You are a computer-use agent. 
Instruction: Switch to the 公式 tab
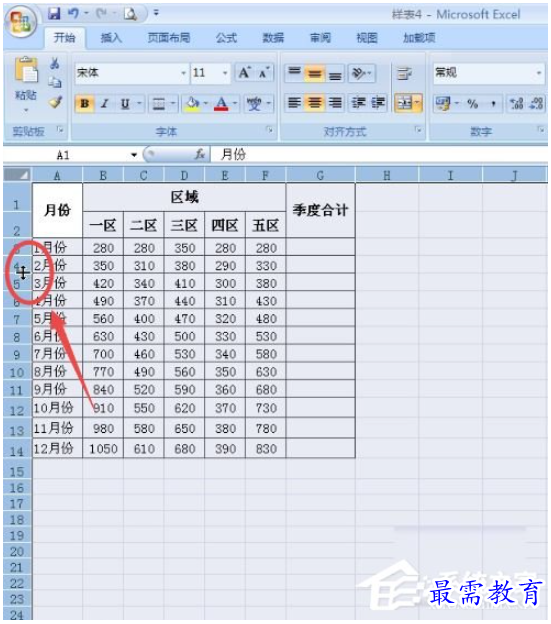pyautogui.click(x=226, y=38)
